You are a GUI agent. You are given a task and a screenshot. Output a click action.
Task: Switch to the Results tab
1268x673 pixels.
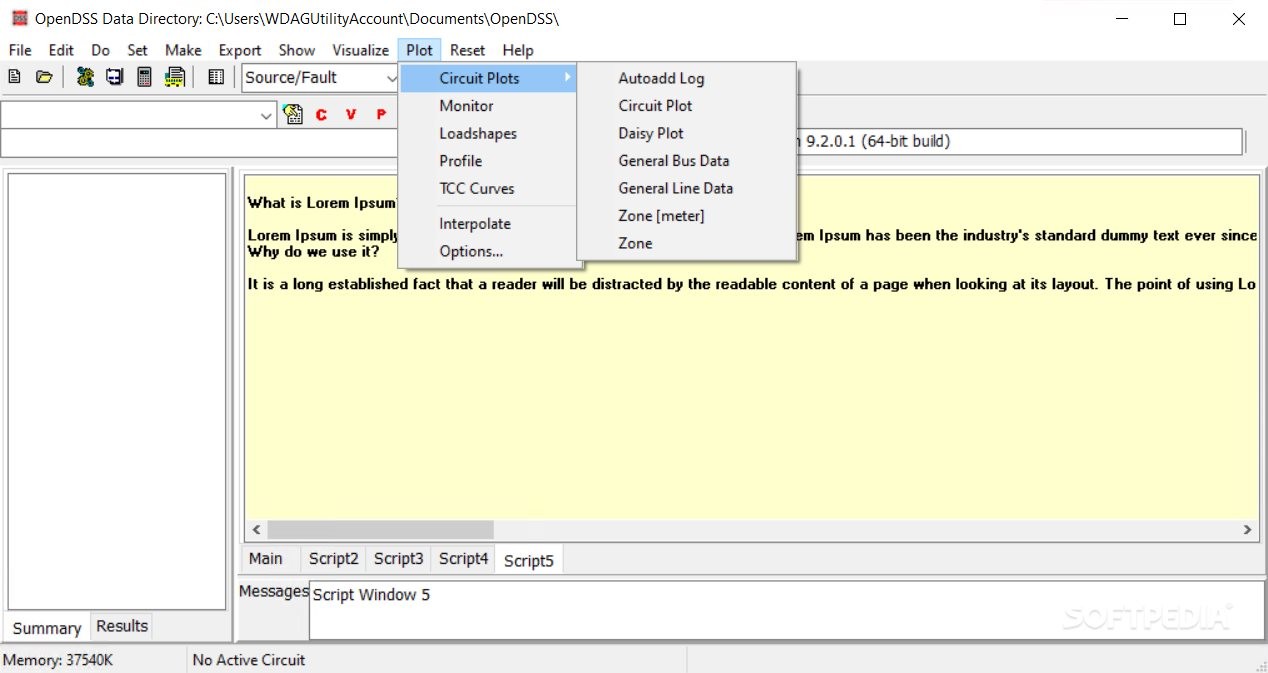pos(122,626)
